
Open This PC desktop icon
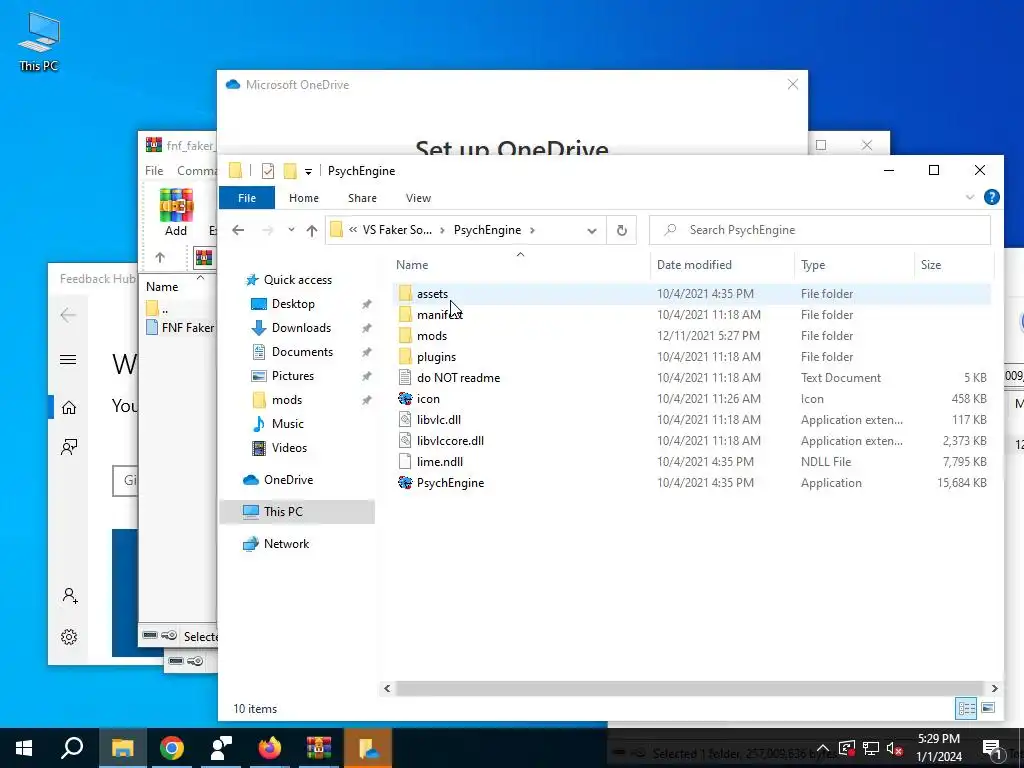39,41
